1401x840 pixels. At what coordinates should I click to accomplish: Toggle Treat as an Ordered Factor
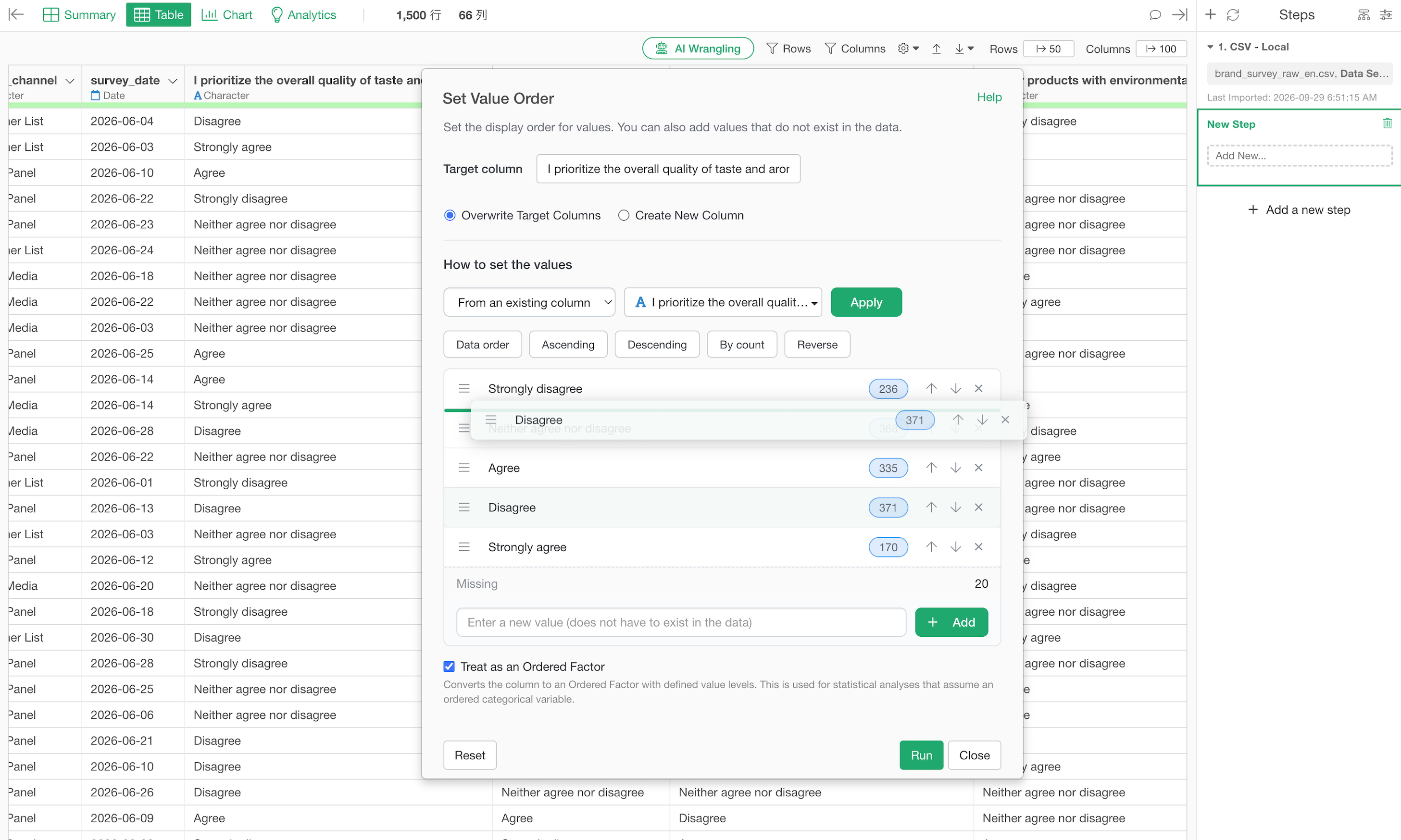449,667
